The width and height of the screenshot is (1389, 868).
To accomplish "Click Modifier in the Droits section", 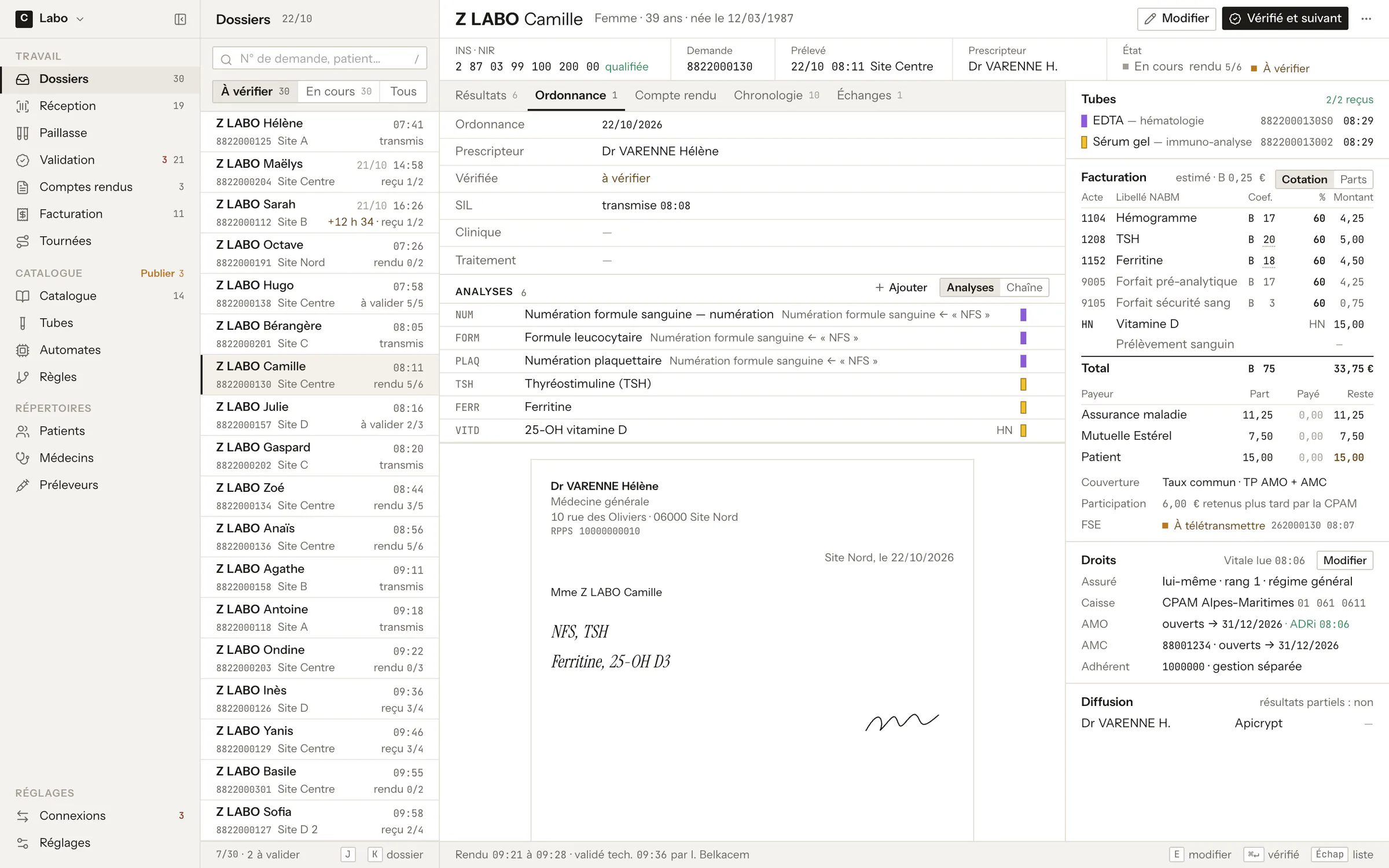I will pyautogui.click(x=1344, y=560).
